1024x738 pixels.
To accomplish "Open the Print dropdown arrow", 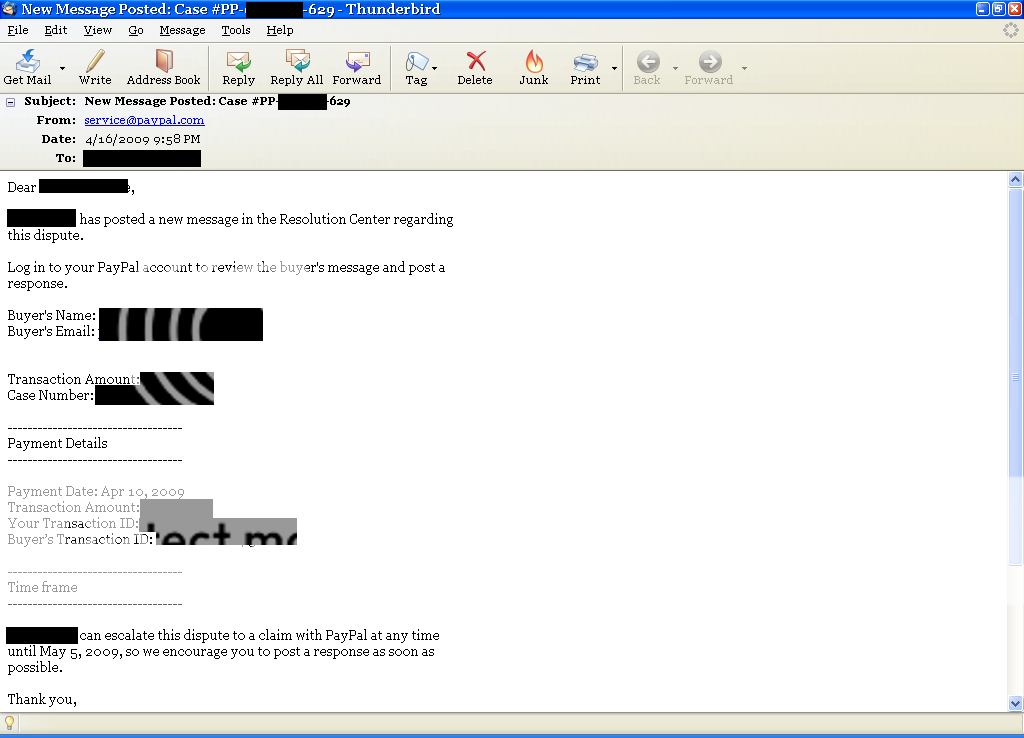I will pos(614,69).
